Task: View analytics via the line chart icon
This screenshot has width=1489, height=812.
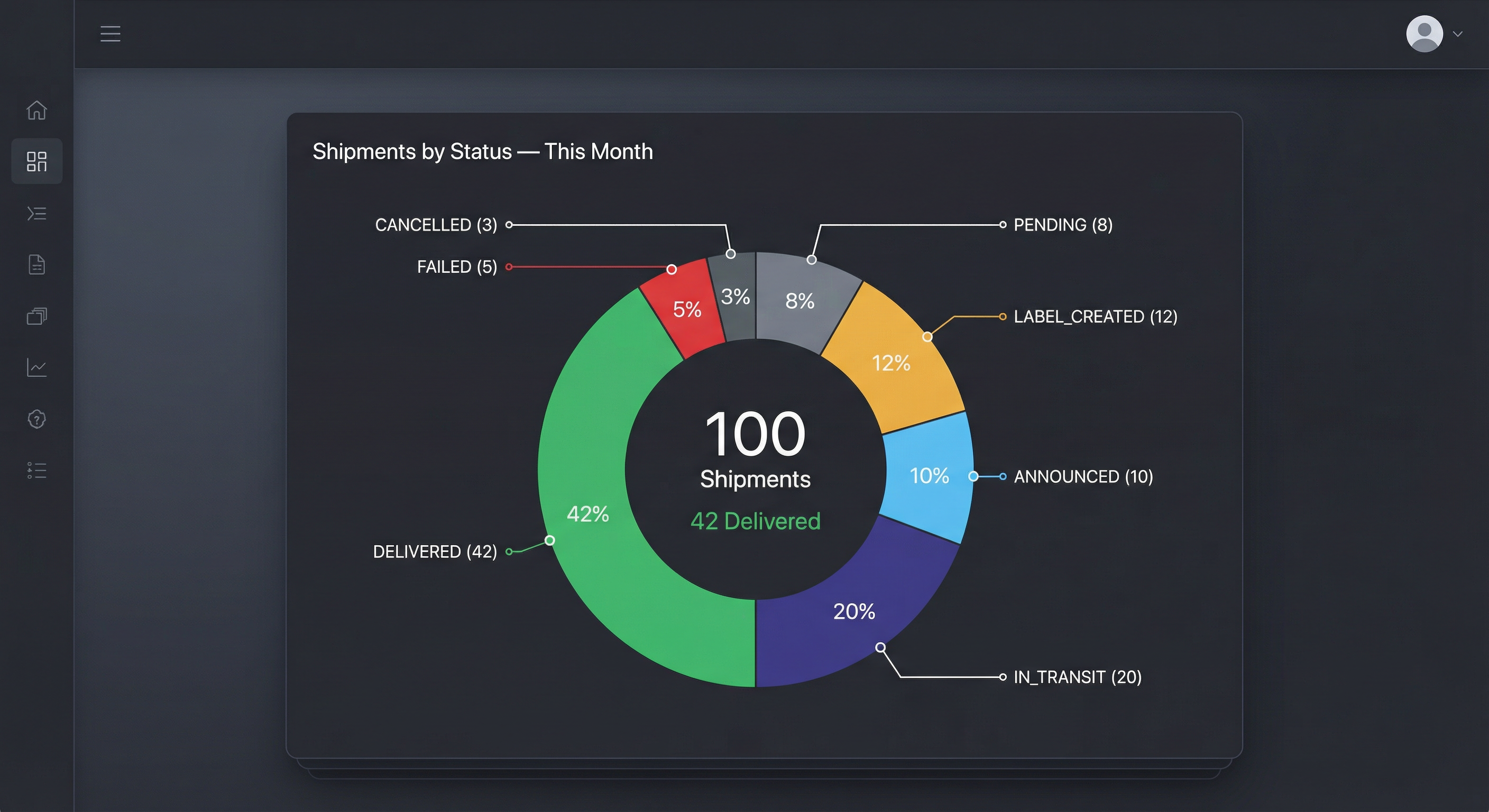Action: [x=36, y=367]
